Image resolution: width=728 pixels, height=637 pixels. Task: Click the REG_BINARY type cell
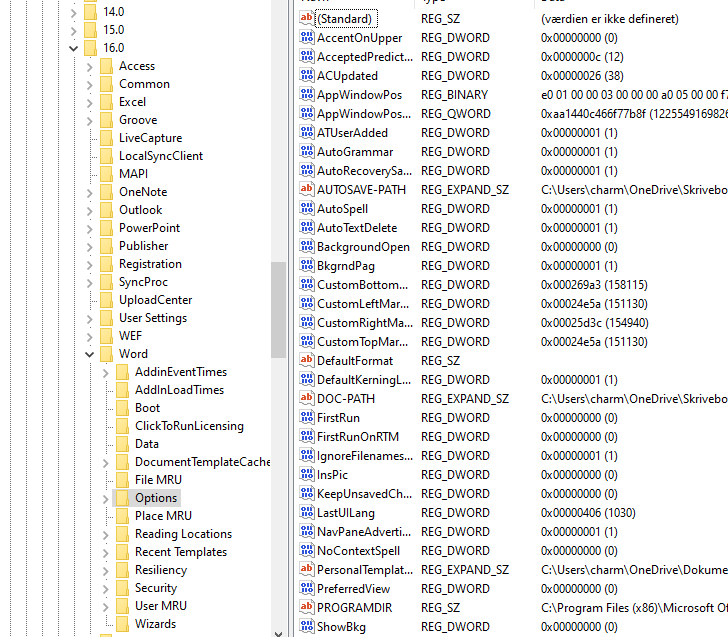pos(454,94)
